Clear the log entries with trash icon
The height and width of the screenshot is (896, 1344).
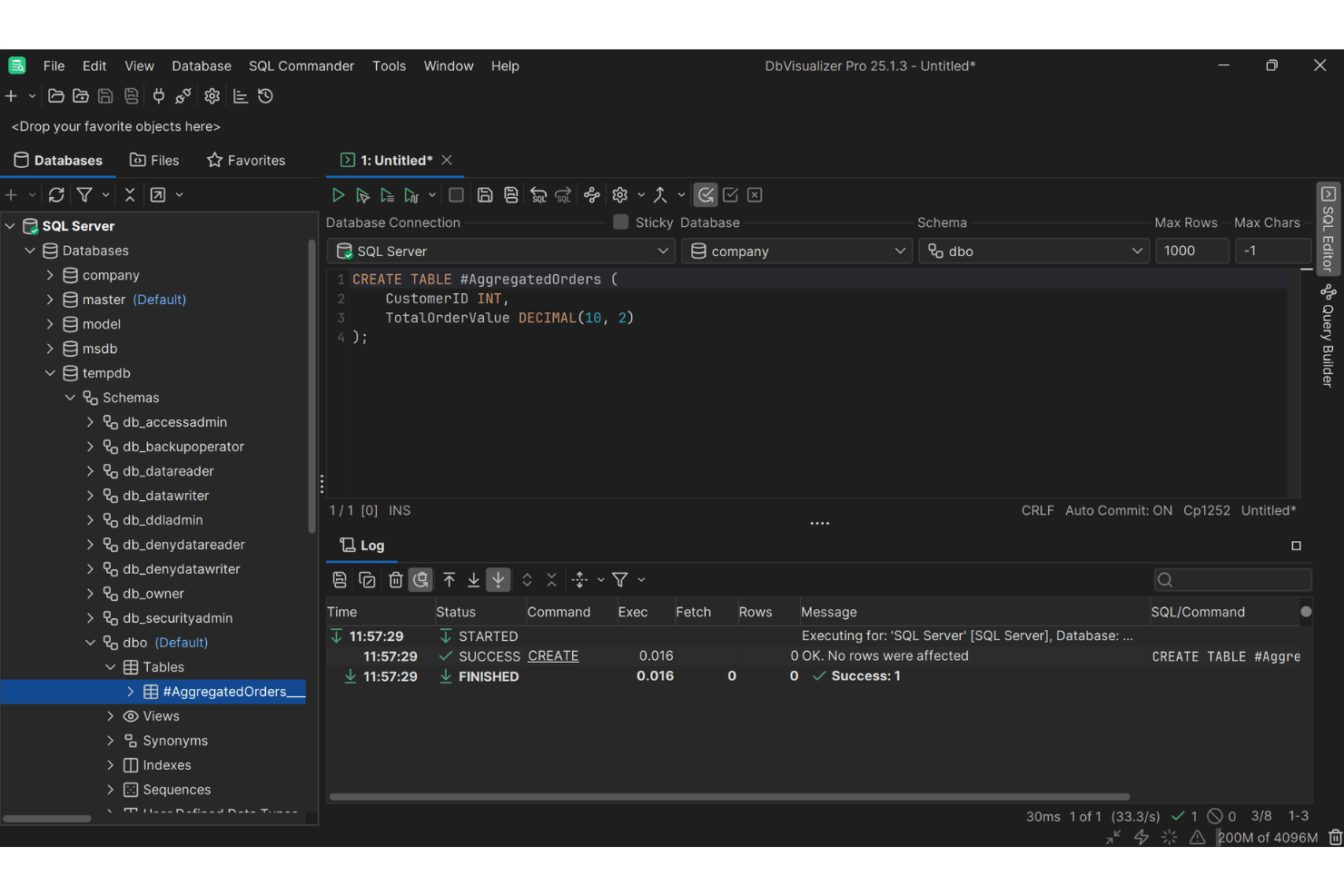pos(395,579)
